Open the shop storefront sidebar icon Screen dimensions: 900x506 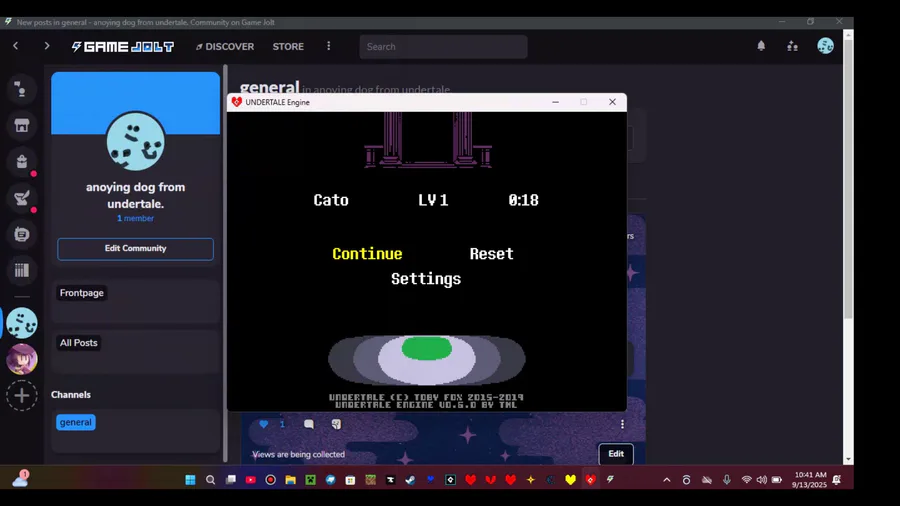coord(22,126)
